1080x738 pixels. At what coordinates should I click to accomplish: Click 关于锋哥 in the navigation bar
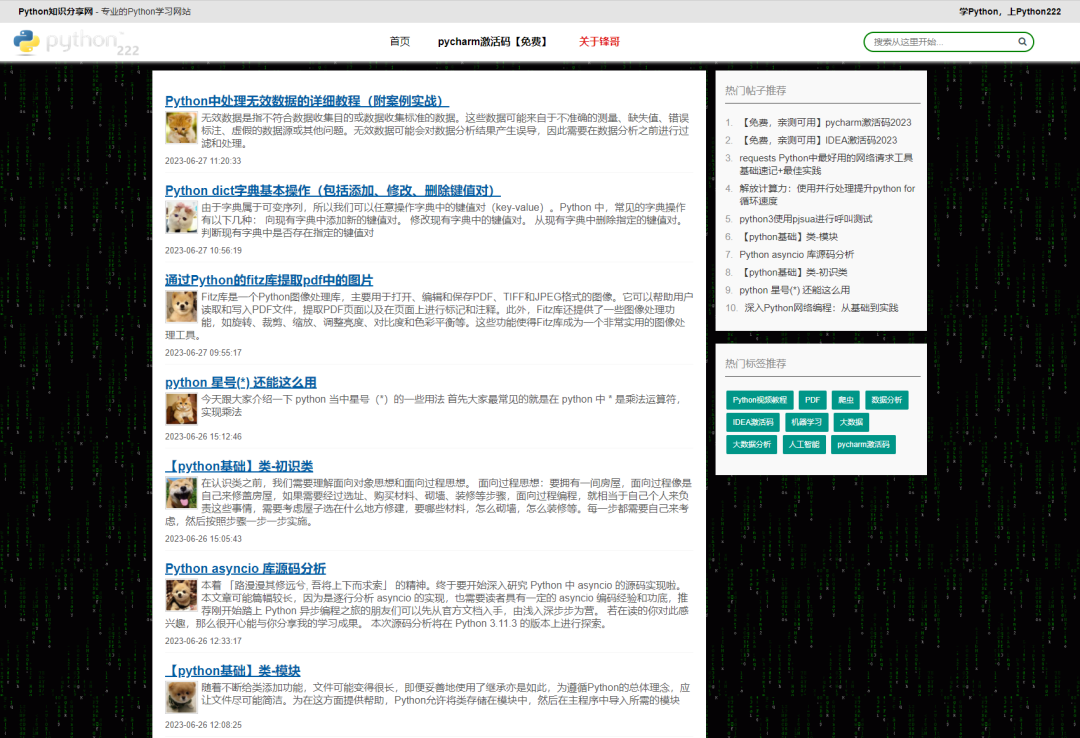coord(598,43)
